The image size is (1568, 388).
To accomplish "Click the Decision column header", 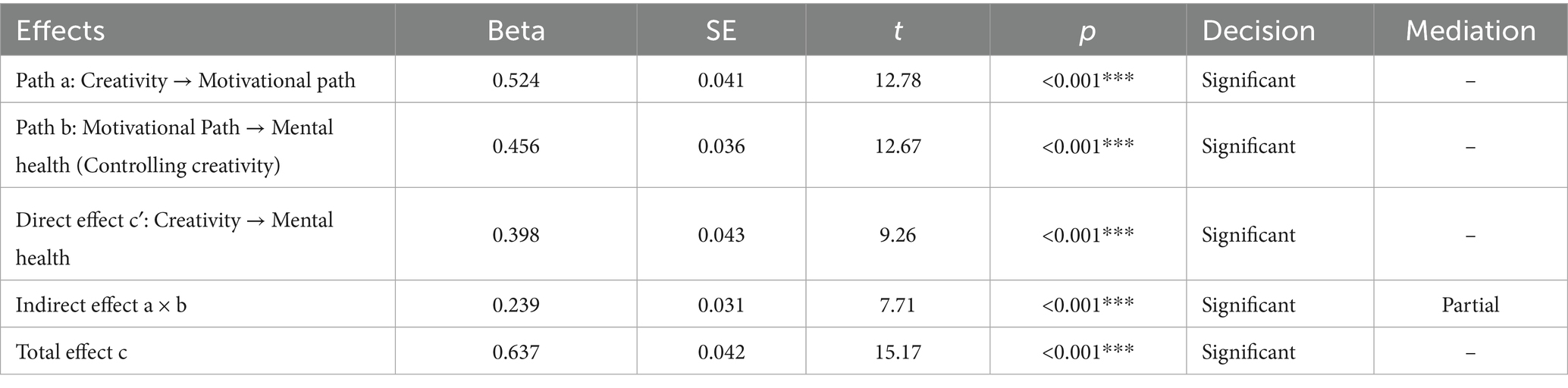I will click(x=1259, y=30).
